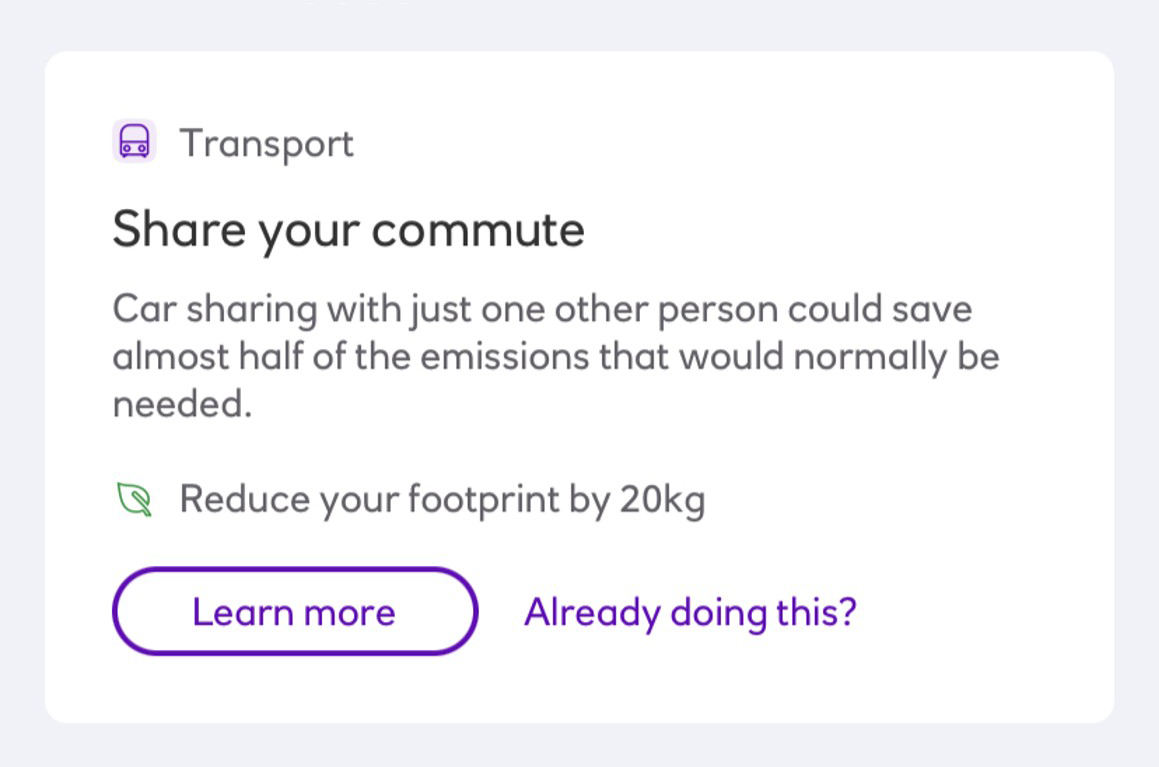The image size is (1159, 767).
Task: Click the purple bus Transport icon
Action: (134, 140)
